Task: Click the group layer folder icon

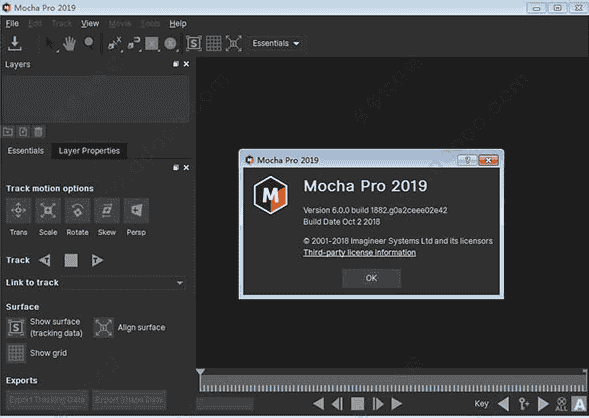Action: pos(8,132)
